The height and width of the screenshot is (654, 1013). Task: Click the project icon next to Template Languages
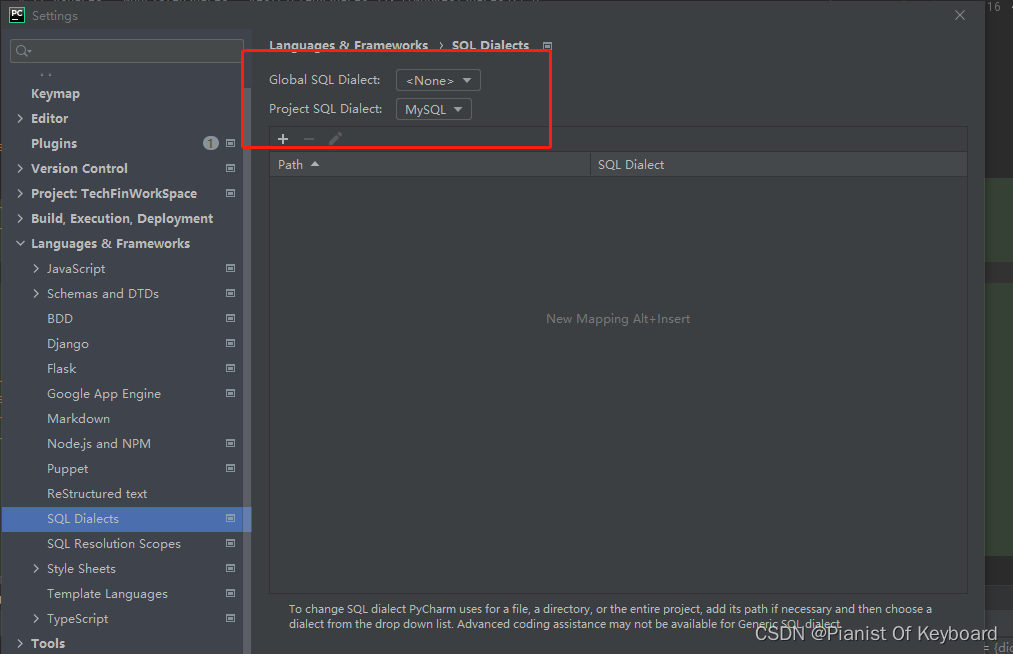230,593
